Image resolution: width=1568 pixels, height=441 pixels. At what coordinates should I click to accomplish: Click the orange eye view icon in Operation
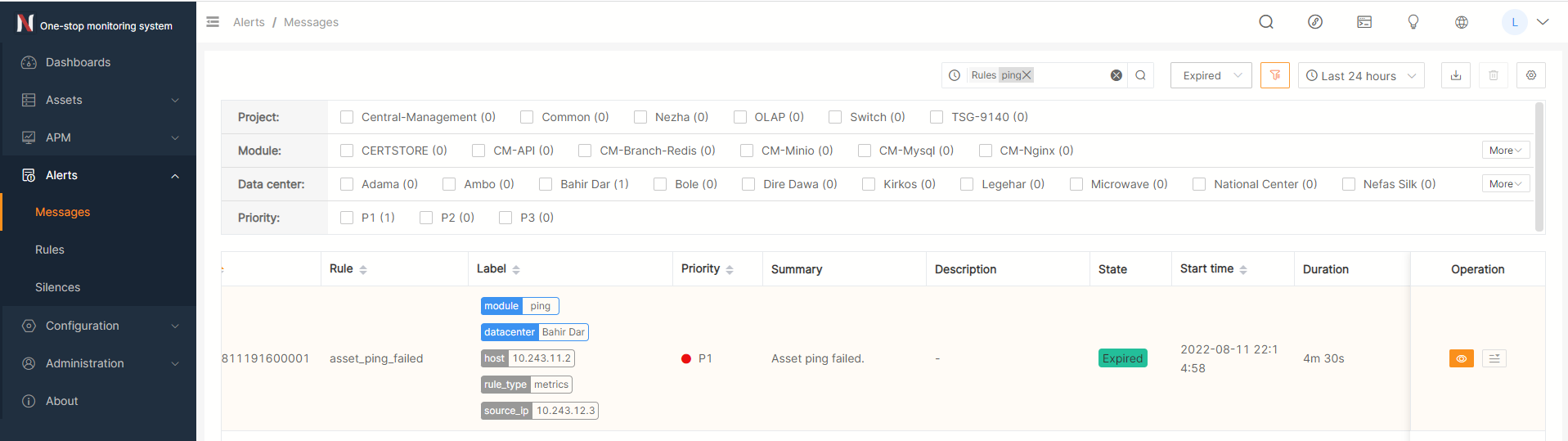[1461, 358]
